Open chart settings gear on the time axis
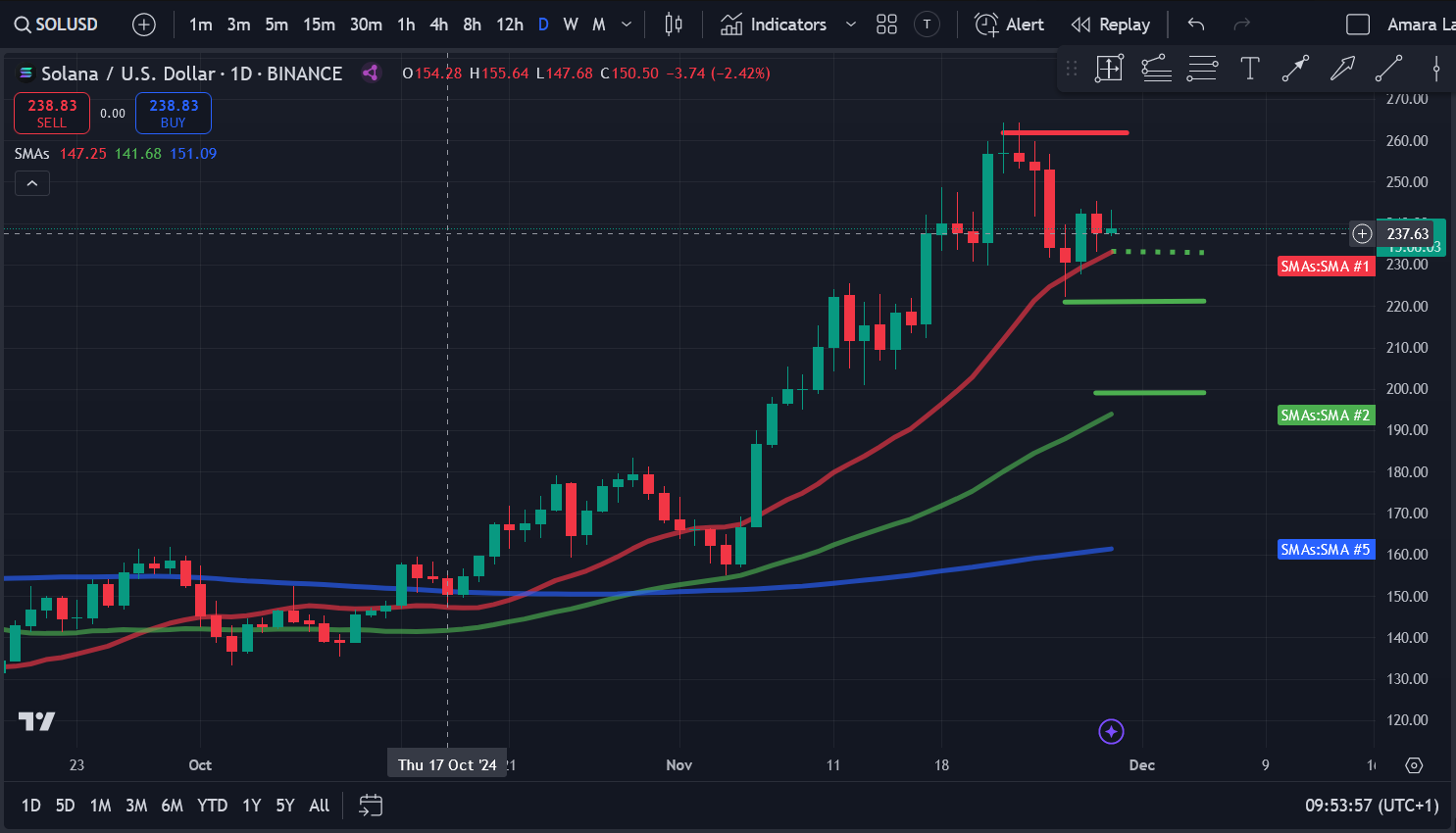1456x833 pixels. click(x=1414, y=765)
